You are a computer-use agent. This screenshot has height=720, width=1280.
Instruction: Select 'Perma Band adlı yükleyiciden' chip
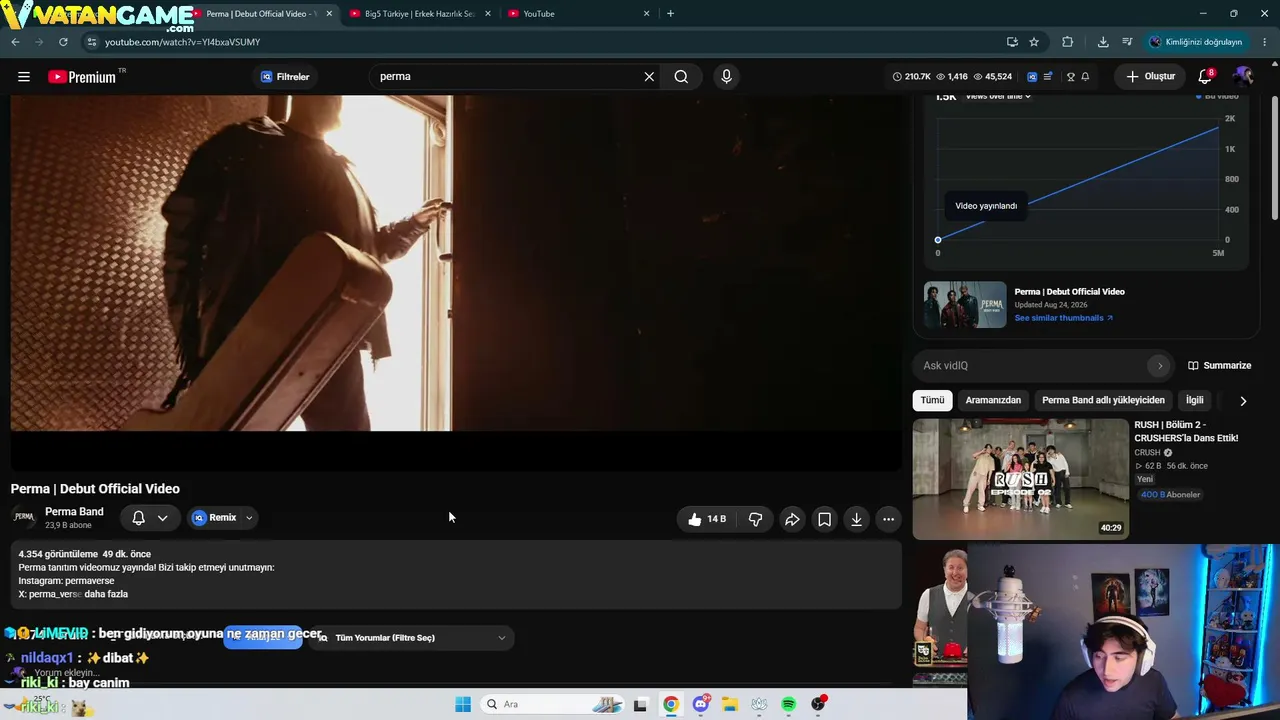(1103, 400)
